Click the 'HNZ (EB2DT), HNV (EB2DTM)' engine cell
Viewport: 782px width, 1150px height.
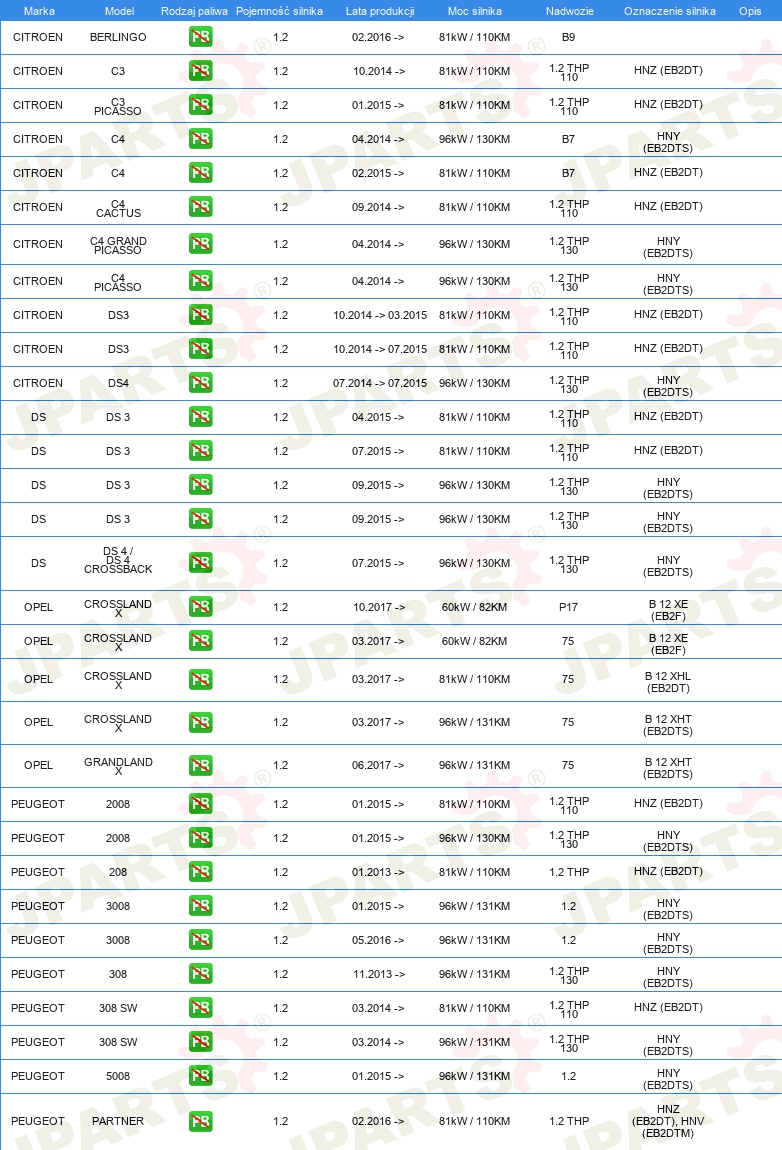668,1121
